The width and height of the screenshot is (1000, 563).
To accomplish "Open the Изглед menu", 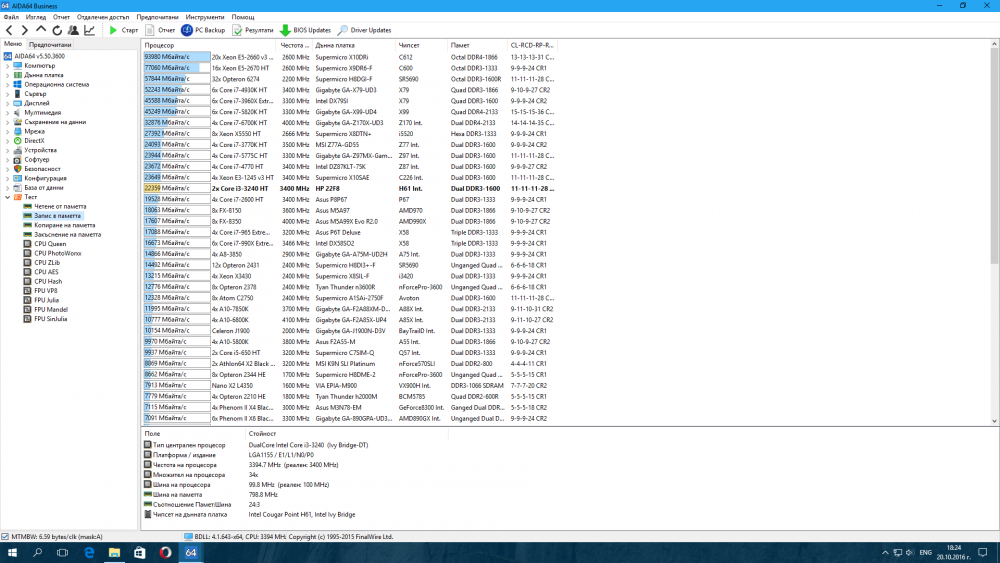I will [x=36, y=17].
